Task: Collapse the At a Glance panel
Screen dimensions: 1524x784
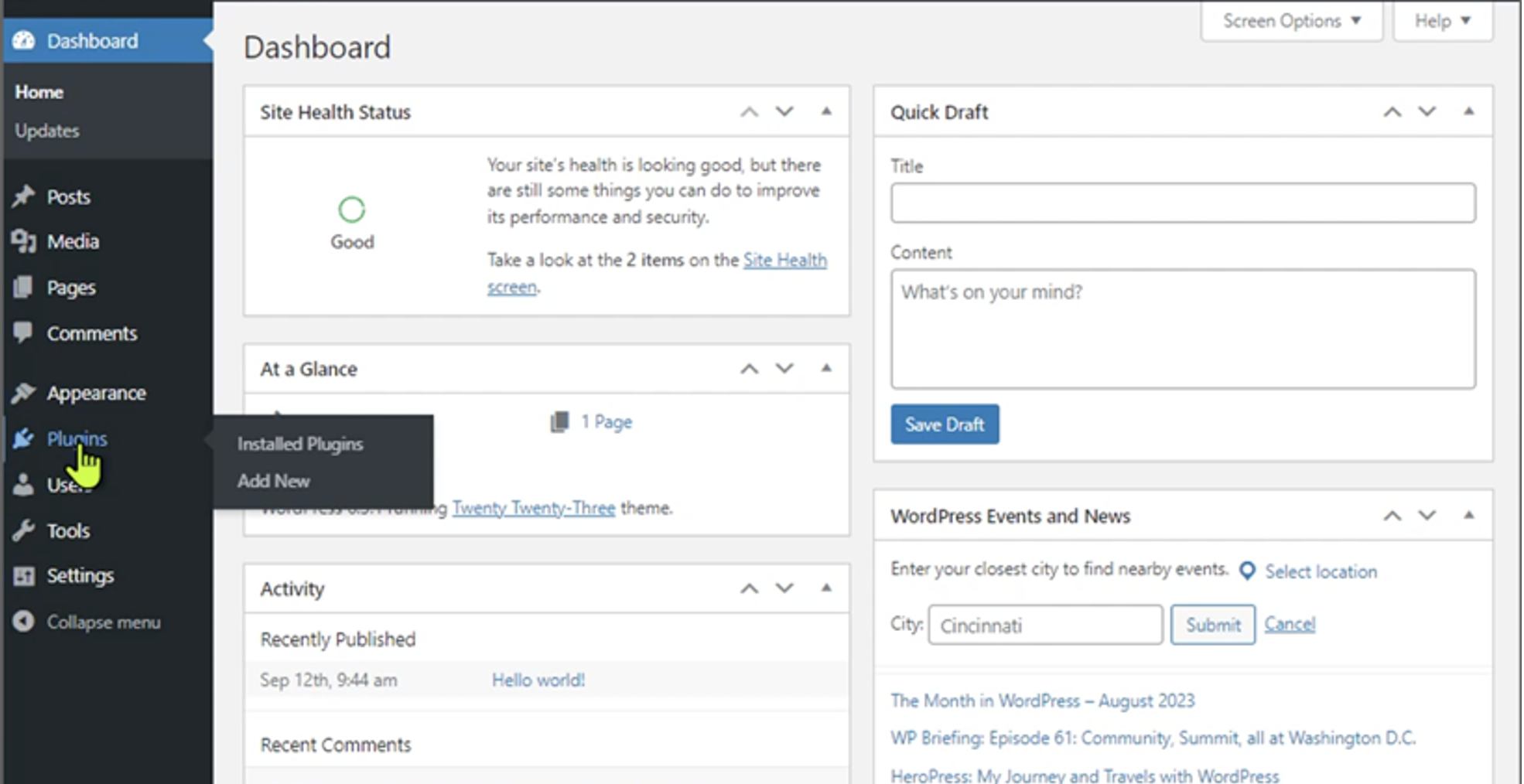Action: coord(826,368)
